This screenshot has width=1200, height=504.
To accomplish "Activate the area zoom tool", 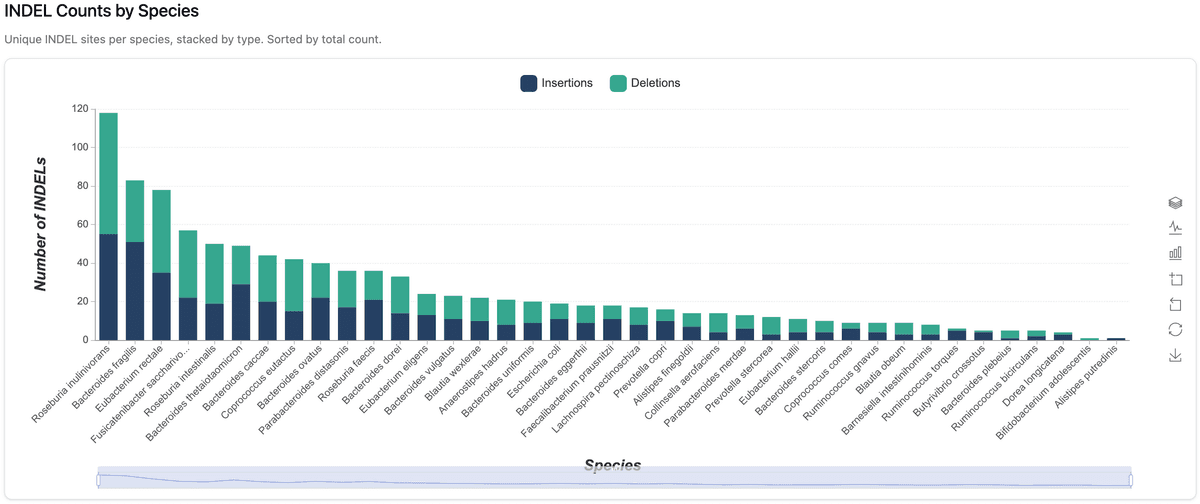I will pyautogui.click(x=1175, y=279).
